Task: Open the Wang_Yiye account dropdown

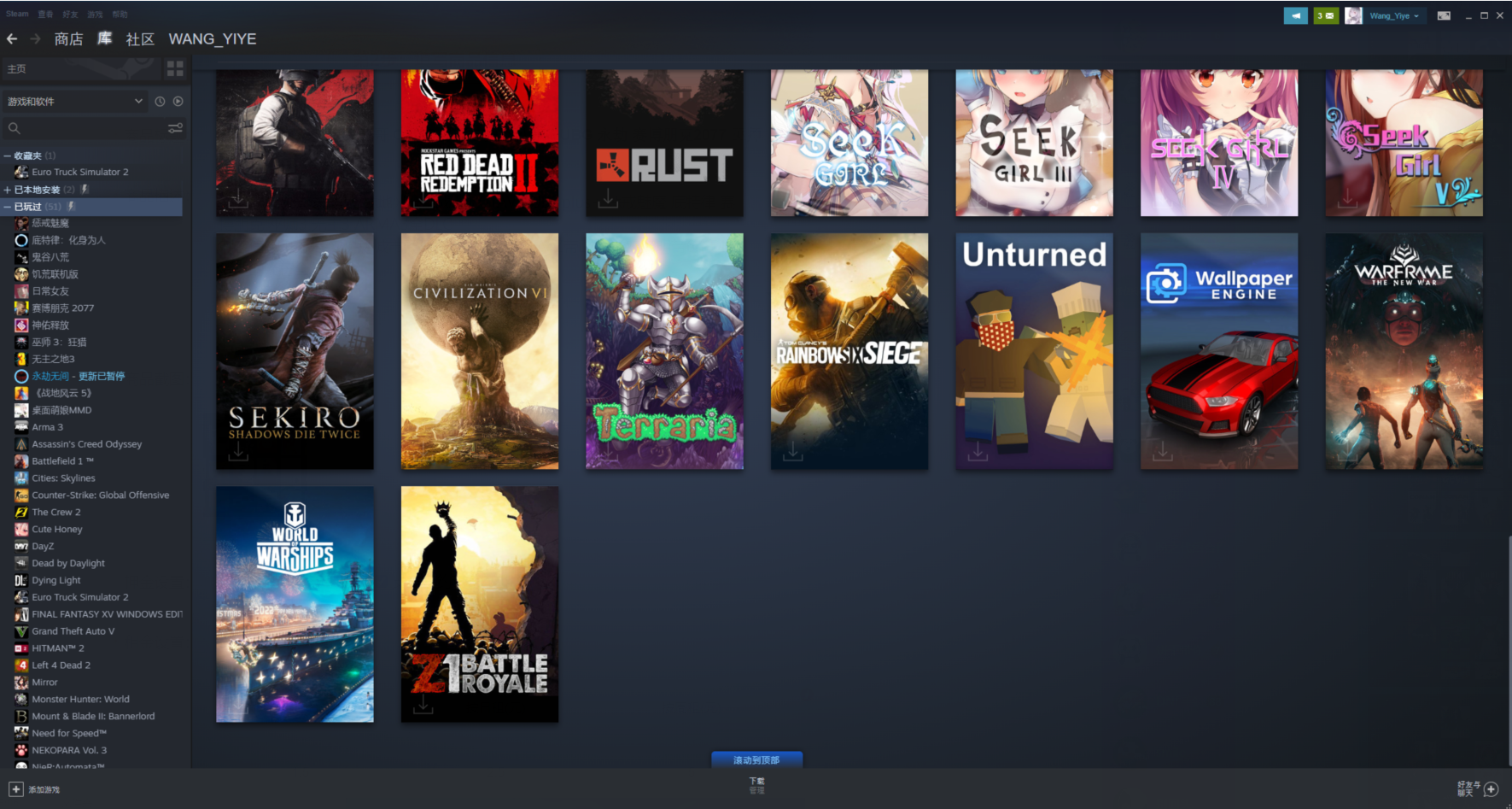Action: [1394, 15]
